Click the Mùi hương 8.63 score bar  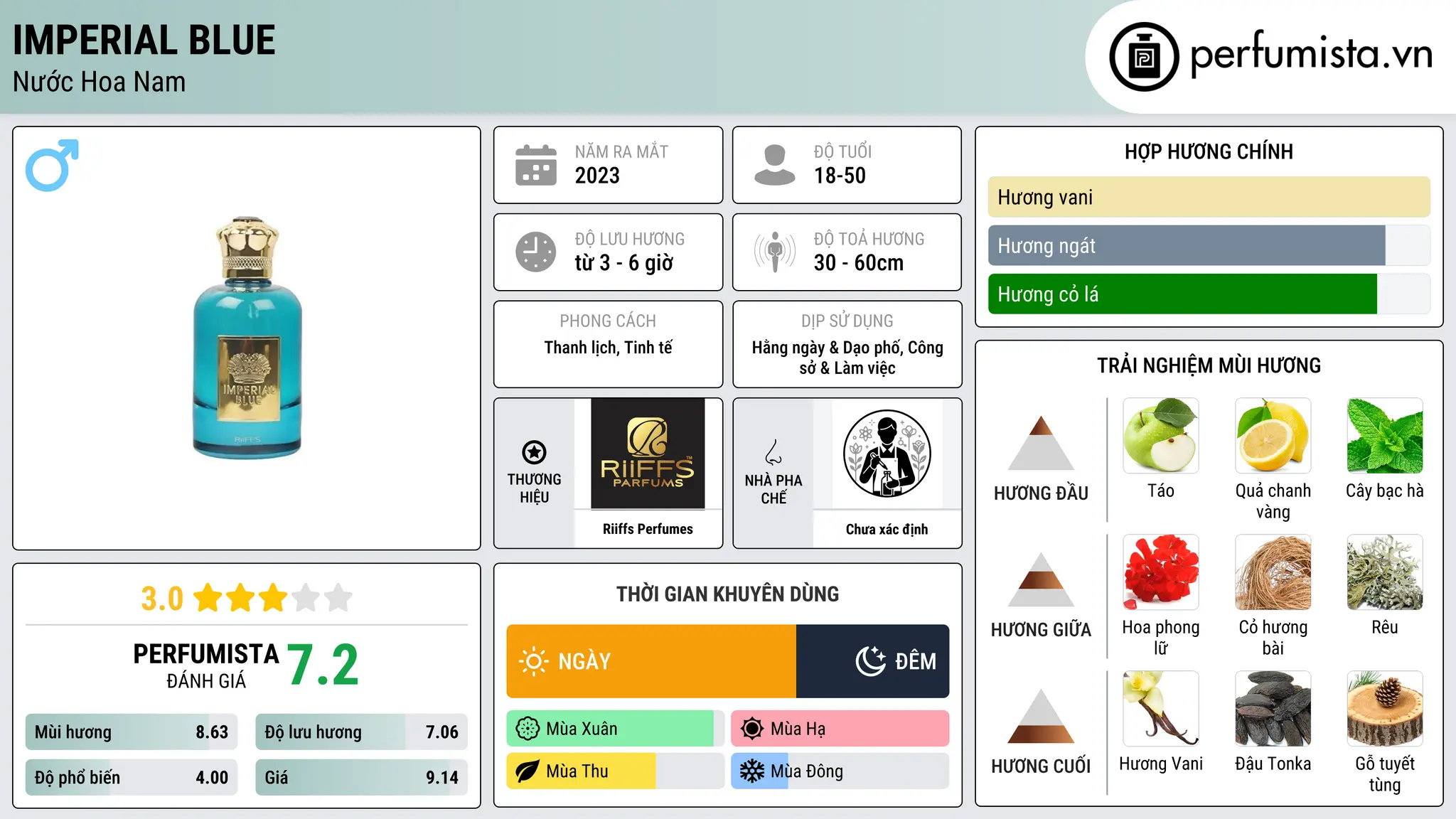click(132, 732)
